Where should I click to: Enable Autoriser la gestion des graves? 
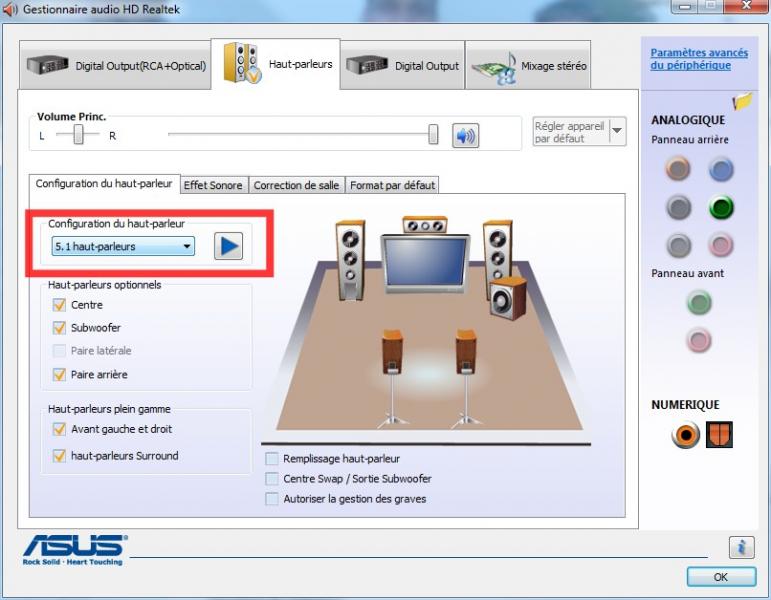271,499
